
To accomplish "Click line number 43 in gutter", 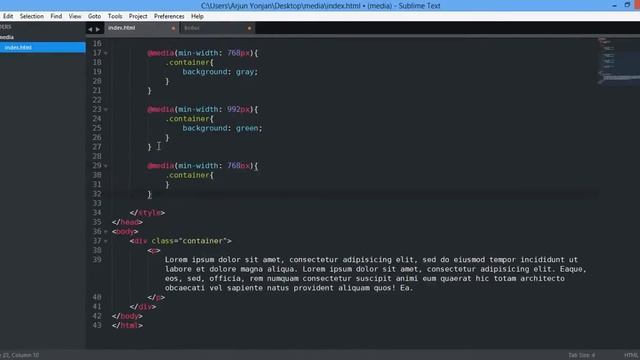I will (x=97, y=325).
